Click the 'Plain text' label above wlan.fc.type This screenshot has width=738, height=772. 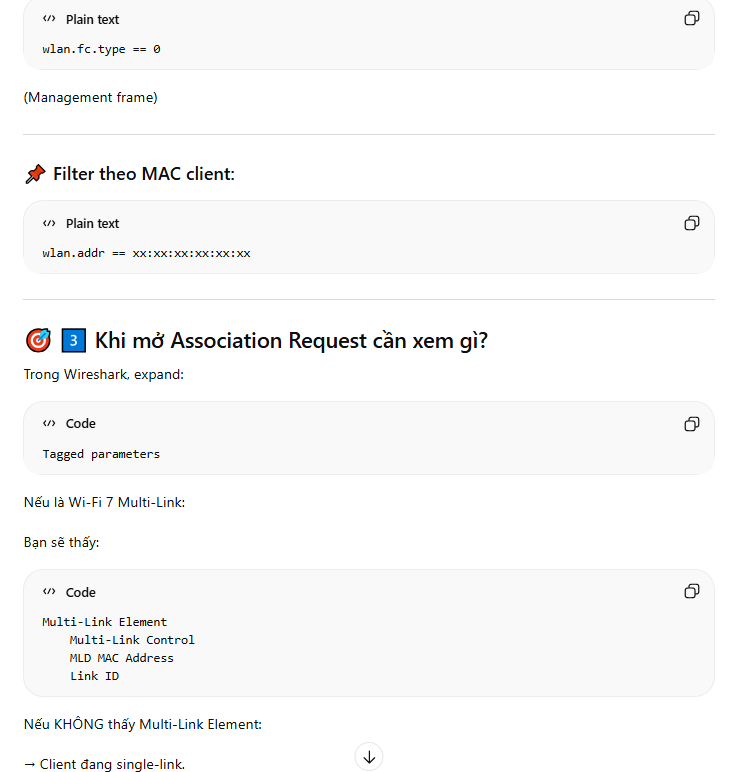pos(92,20)
